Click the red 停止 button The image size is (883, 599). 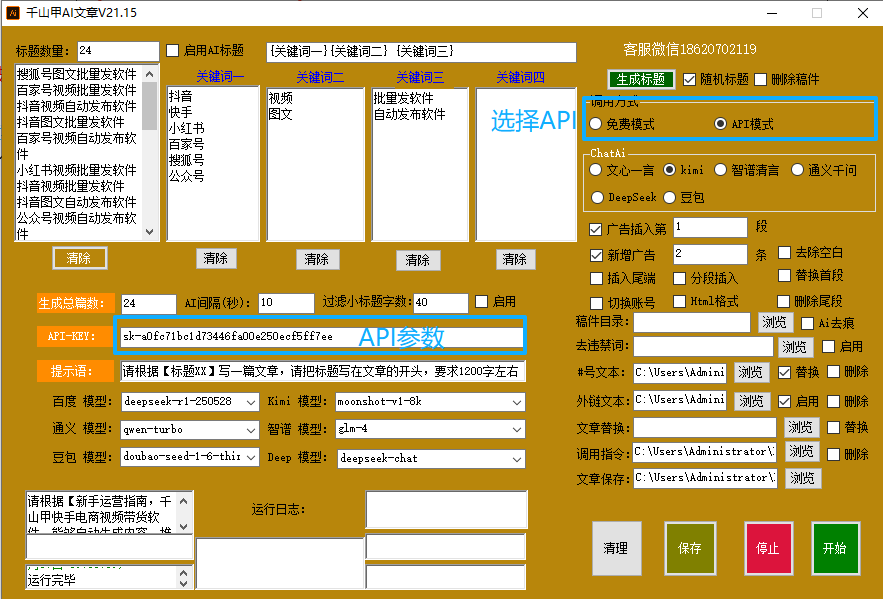click(768, 548)
